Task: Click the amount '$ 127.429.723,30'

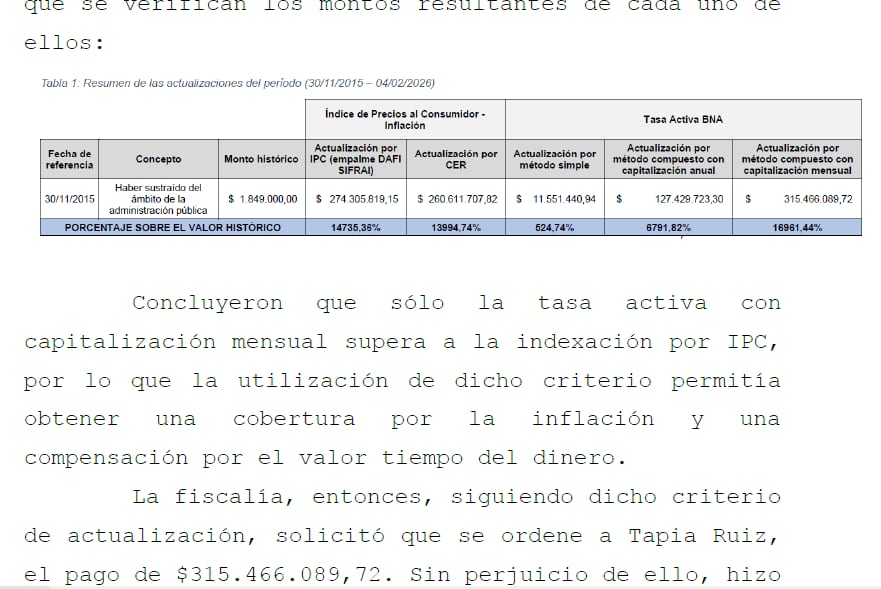Action: coord(670,199)
